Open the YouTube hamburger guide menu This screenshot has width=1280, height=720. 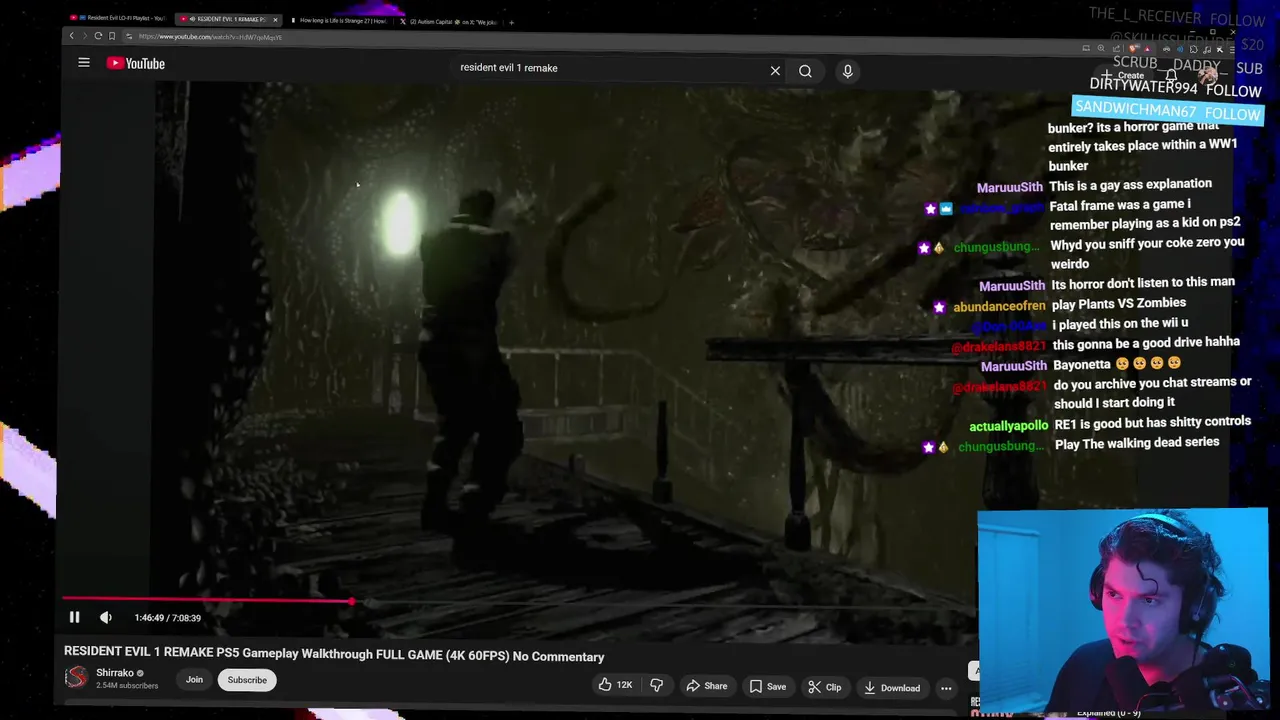84,63
